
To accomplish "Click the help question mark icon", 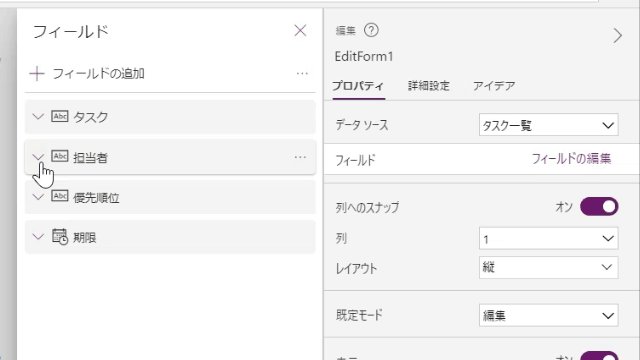I will click(371, 30).
